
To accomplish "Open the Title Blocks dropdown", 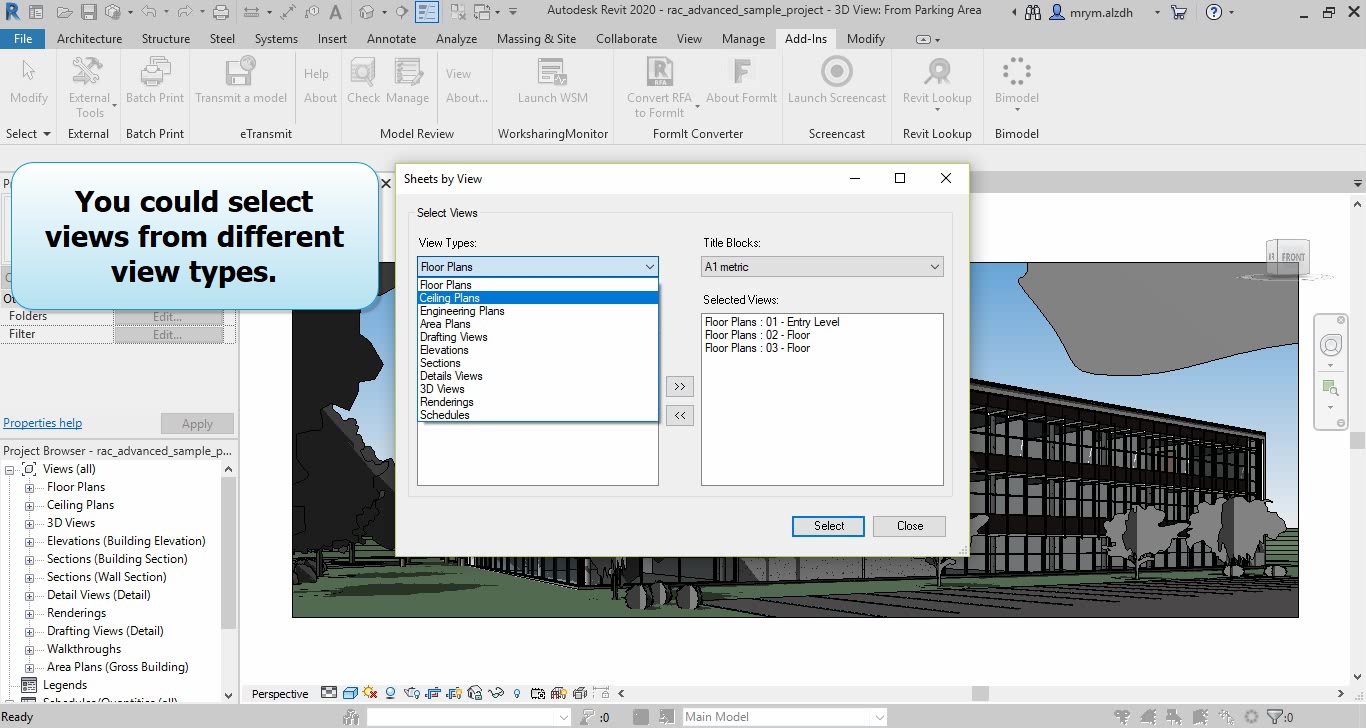I will pyautogui.click(x=822, y=267).
